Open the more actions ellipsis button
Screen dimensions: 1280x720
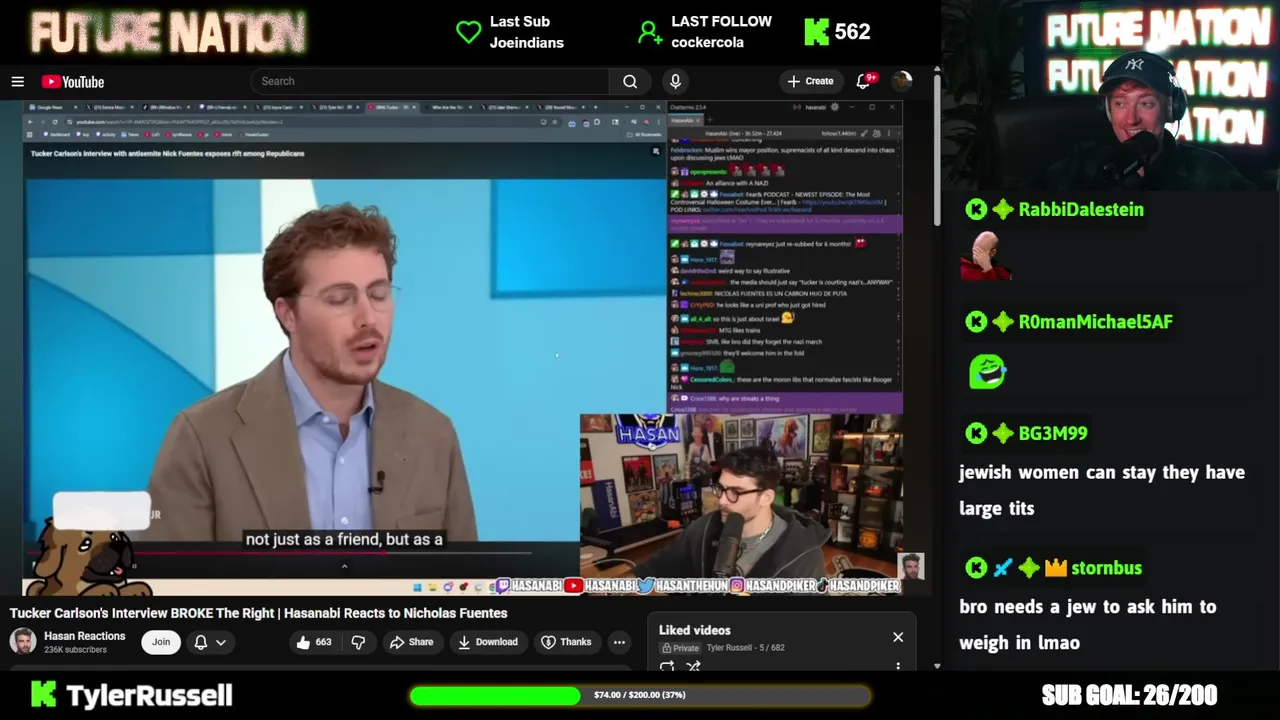[619, 642]
